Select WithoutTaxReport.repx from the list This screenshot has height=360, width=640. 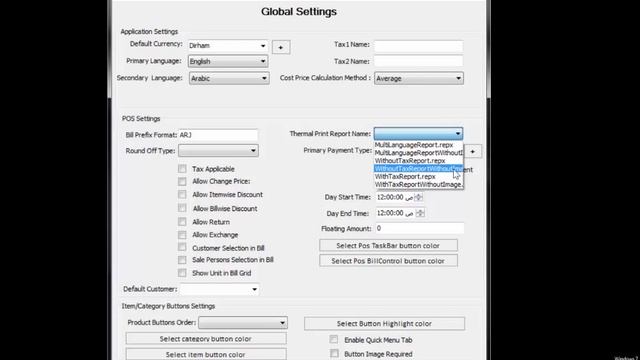[x=418, y=161]
